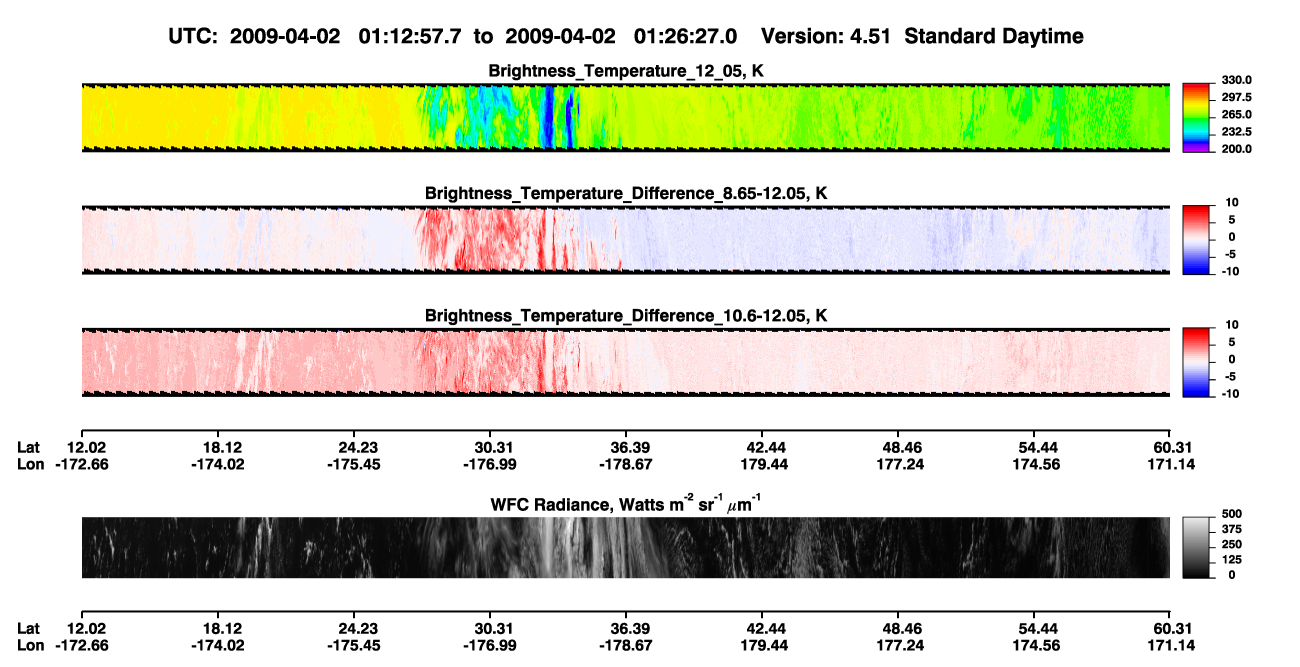The image size is (1300, 667).
Task: Select the WFC Radiance grayscale image strip
Action: (x=625, y=547)
